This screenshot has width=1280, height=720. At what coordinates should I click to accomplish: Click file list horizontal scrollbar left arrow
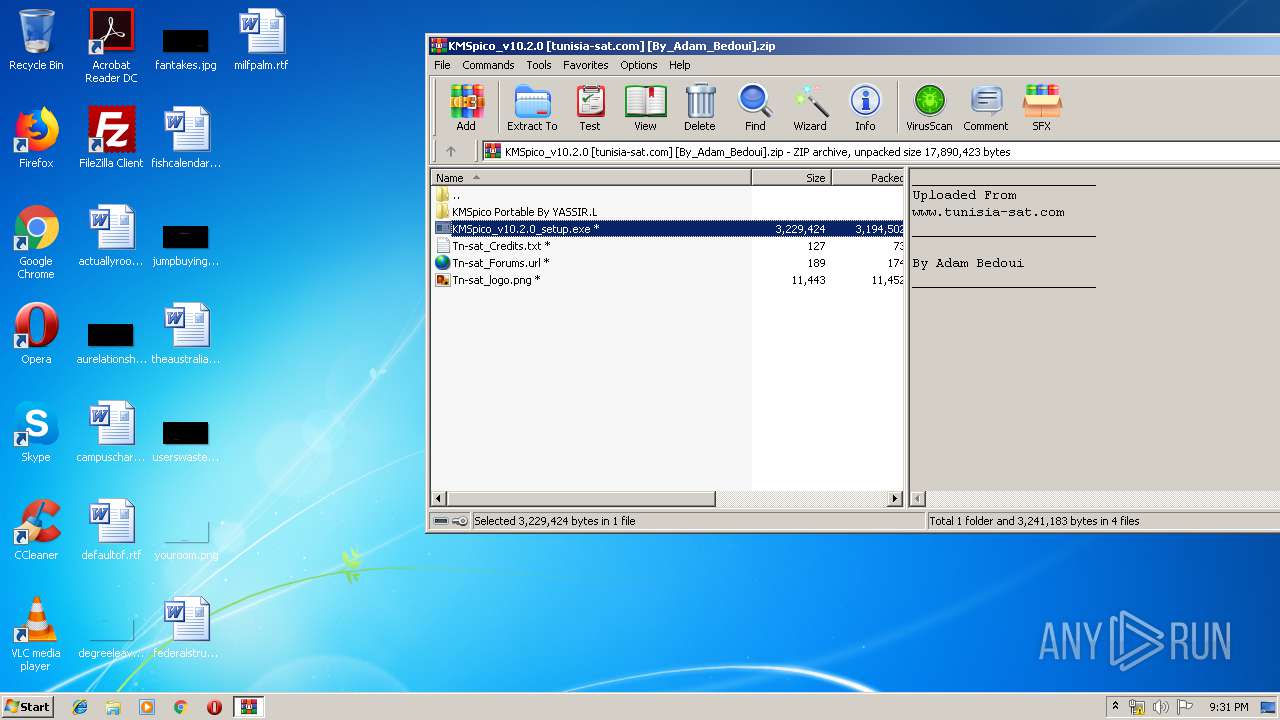click(439, 498)
